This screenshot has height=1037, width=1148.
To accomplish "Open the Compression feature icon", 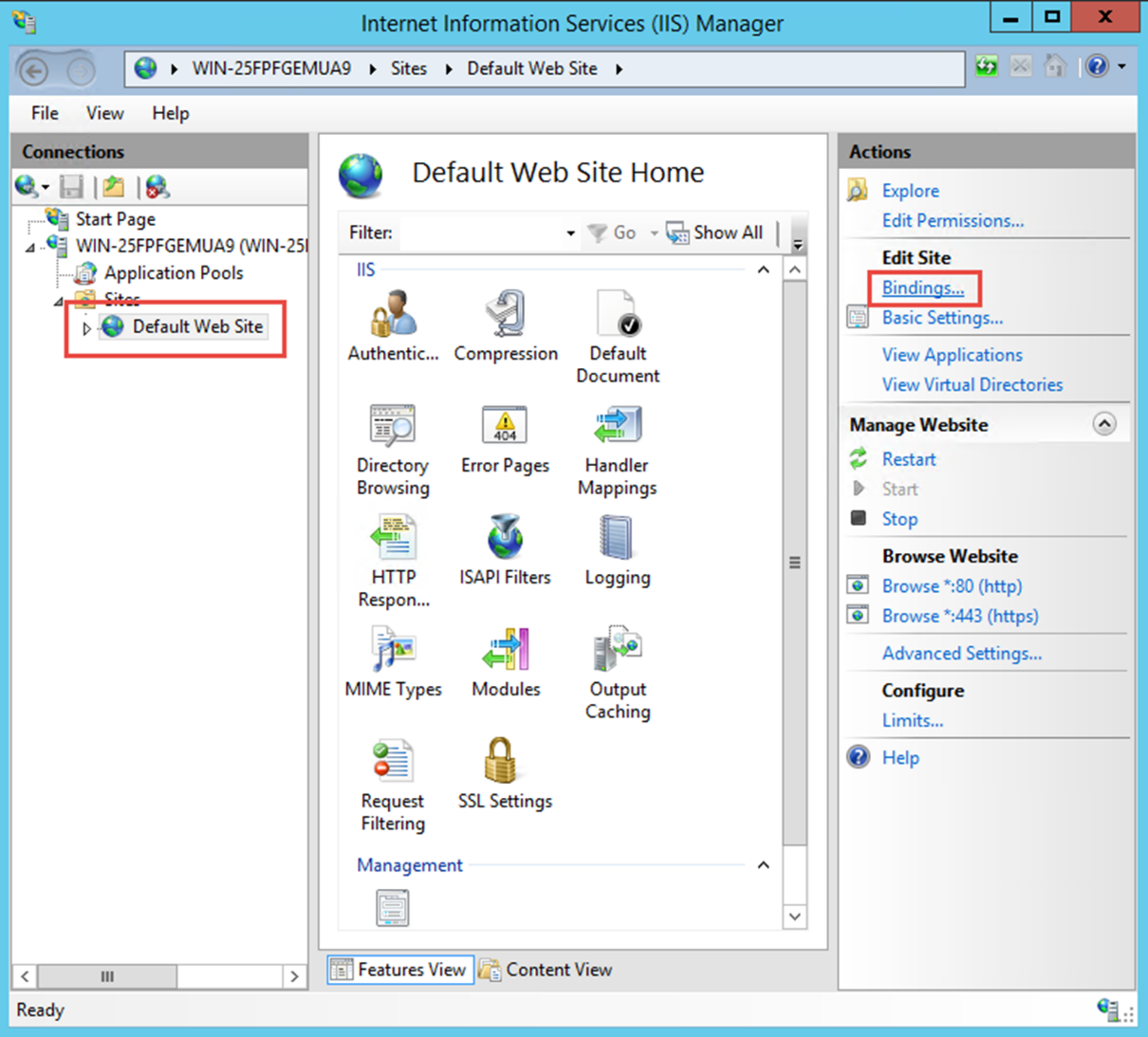I will pyautogui.click(x=506, y=326).
